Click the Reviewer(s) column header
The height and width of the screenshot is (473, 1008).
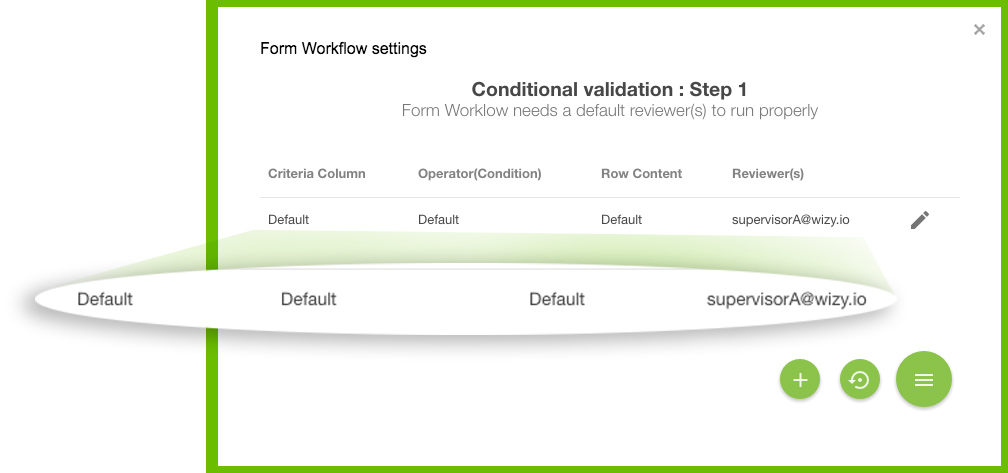[x=768, y=174]
